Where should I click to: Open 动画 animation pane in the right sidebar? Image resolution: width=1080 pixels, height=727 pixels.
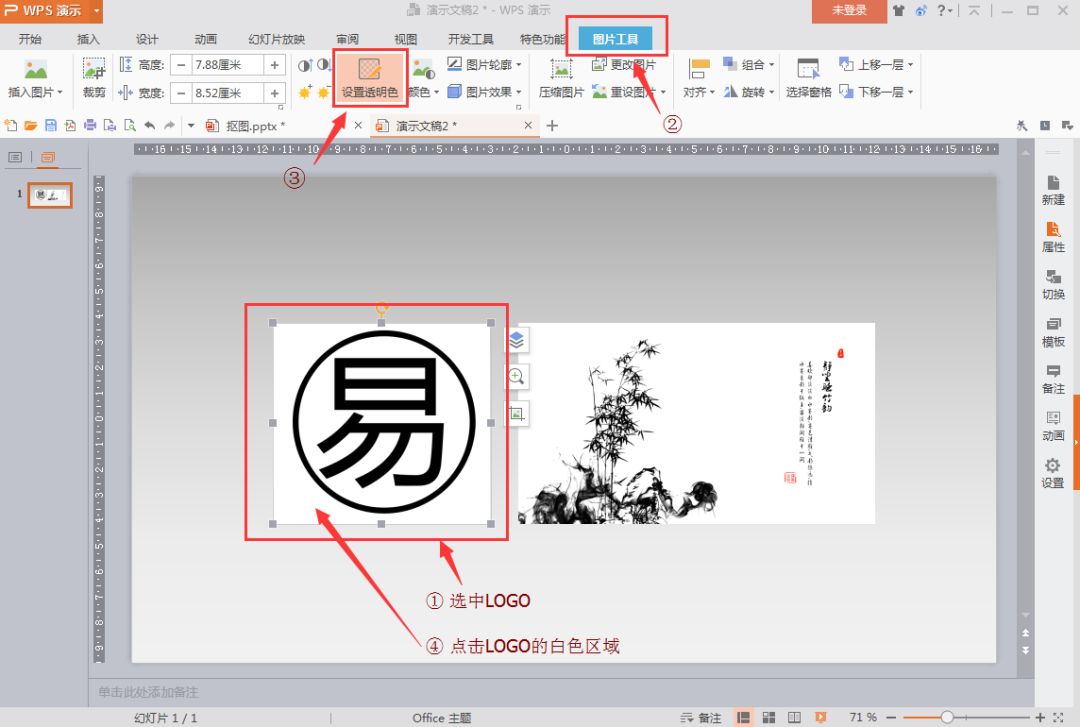1053,427
